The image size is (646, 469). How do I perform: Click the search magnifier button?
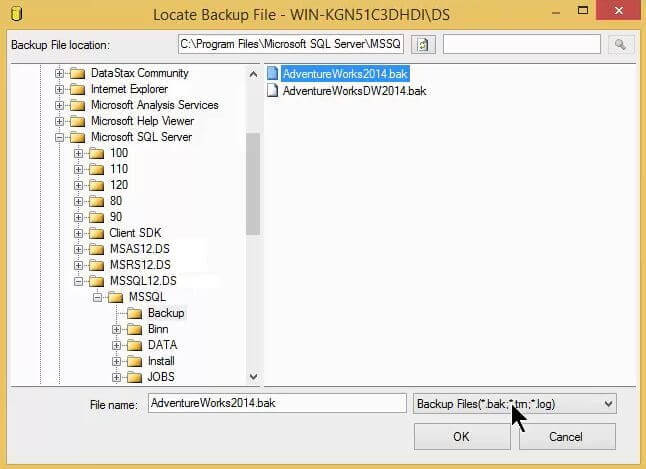coord(620,45)
